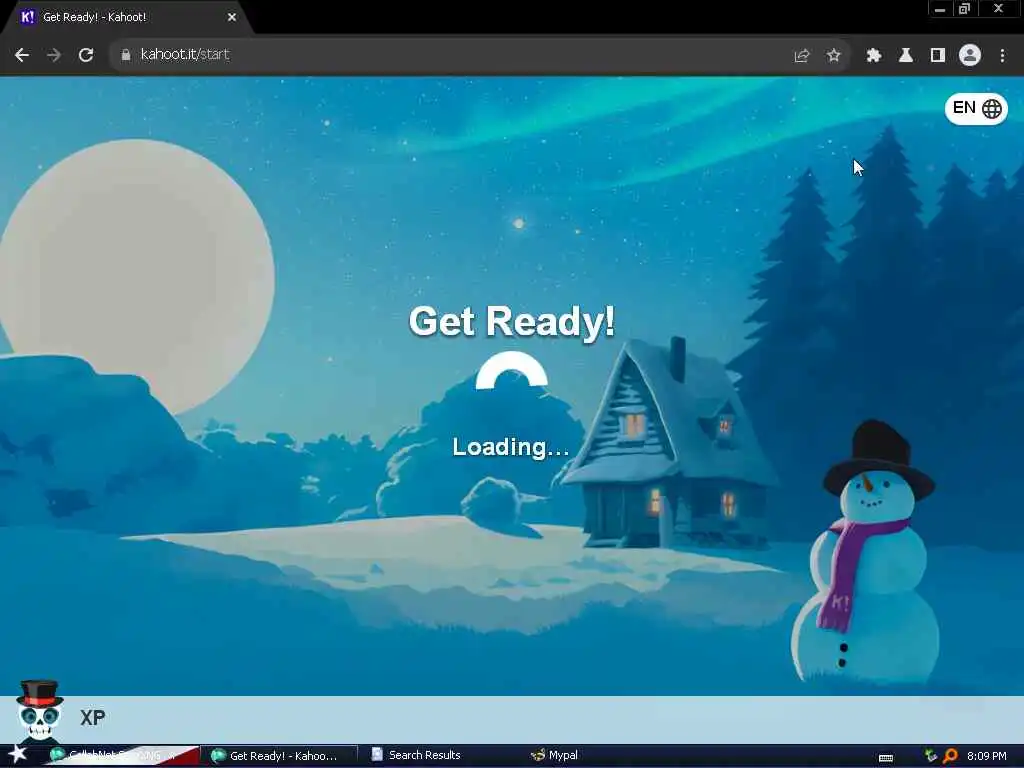Restore down the browser window
This screenshot has height=768, width=1024.
click(965, 9)
